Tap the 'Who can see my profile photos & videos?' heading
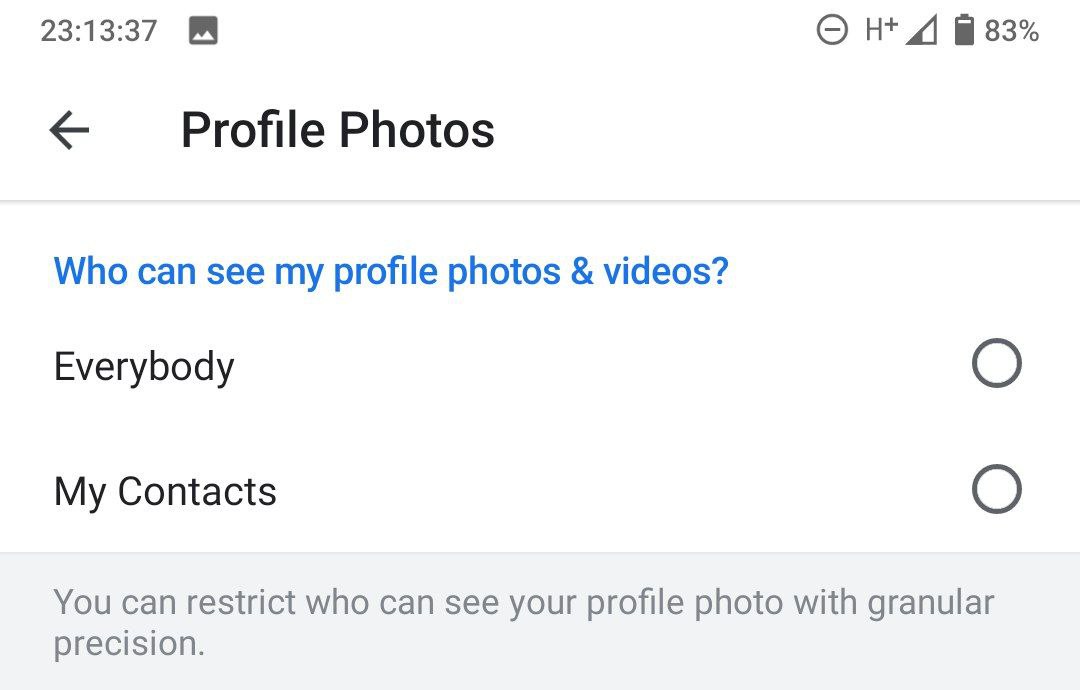 click(391, 271)
